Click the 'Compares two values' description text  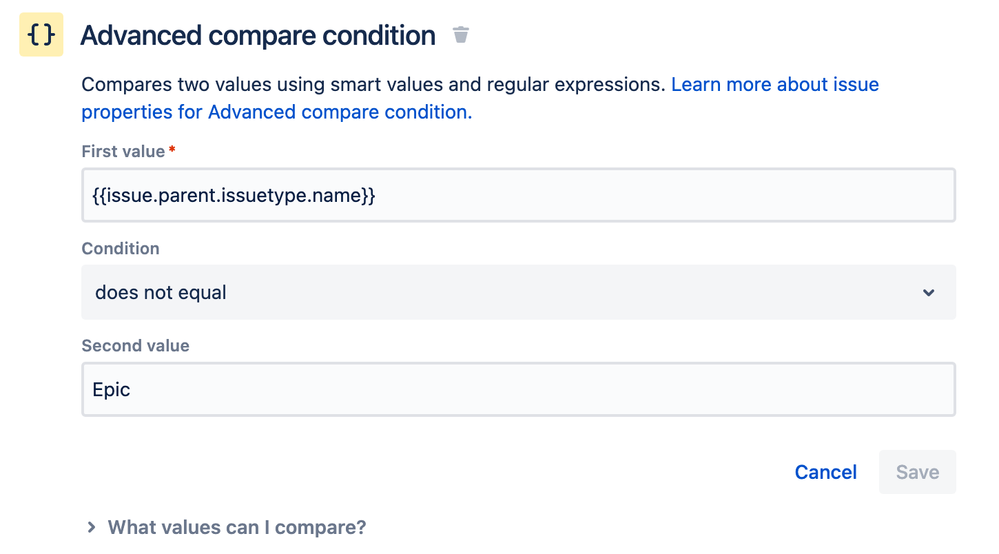372,85
